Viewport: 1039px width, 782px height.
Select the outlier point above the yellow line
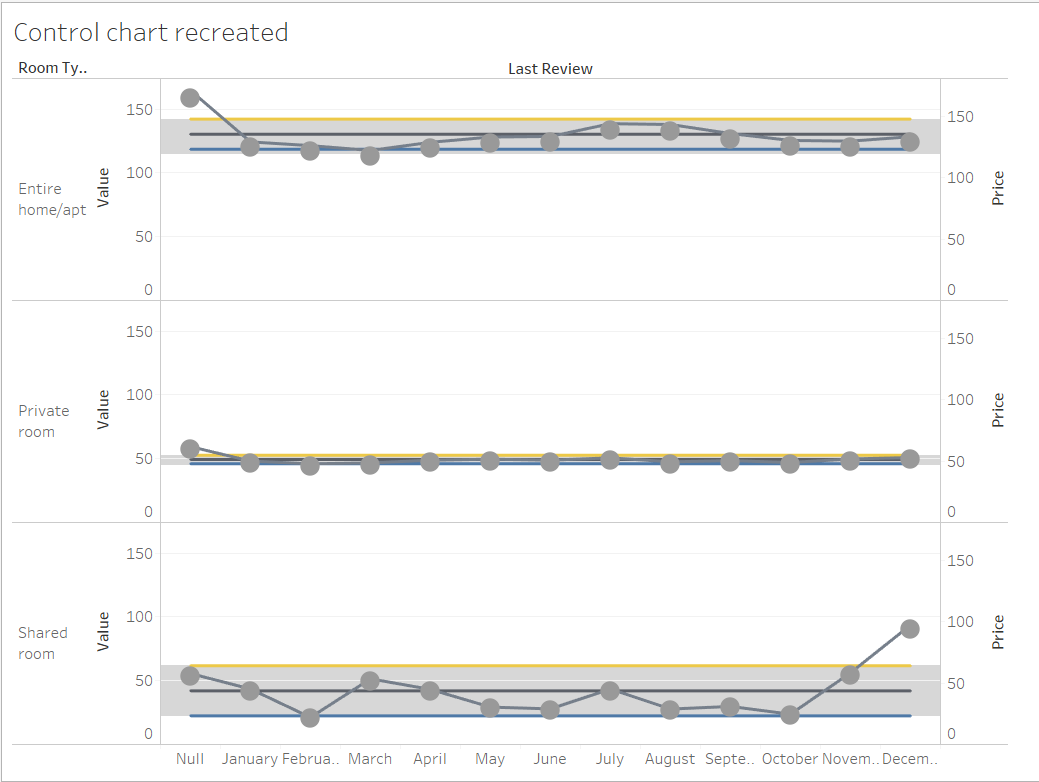(x=190, y=97)
